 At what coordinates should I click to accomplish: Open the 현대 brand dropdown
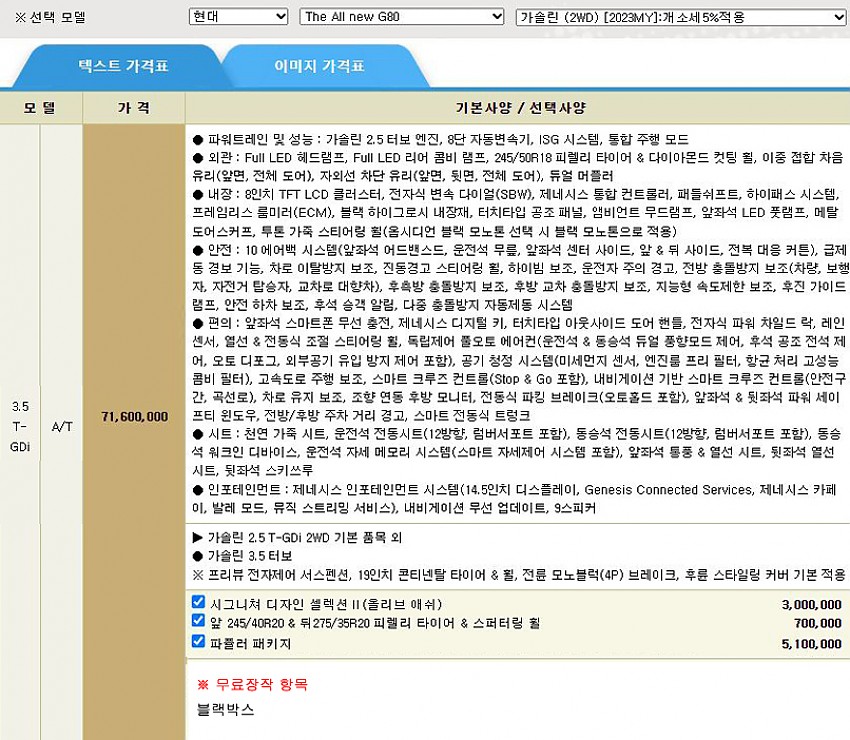click(238, 17)
